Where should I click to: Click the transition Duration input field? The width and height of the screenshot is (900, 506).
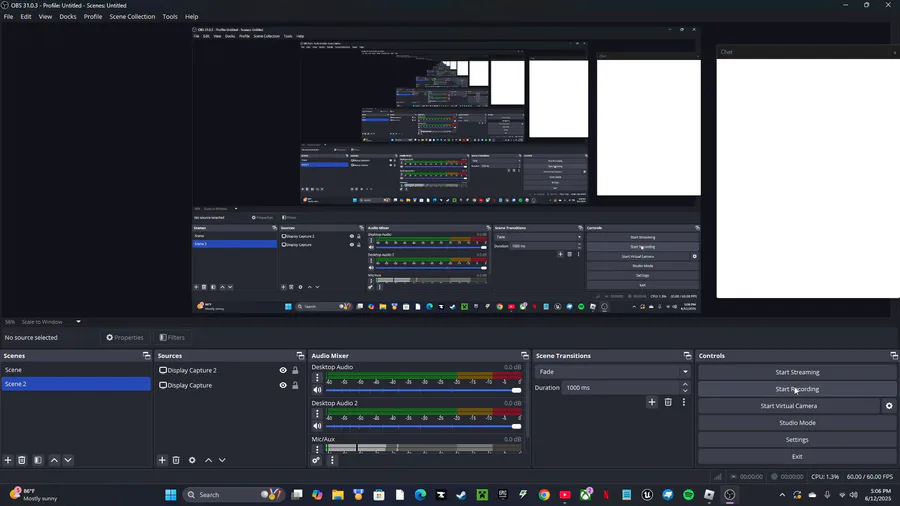(621, 388)
